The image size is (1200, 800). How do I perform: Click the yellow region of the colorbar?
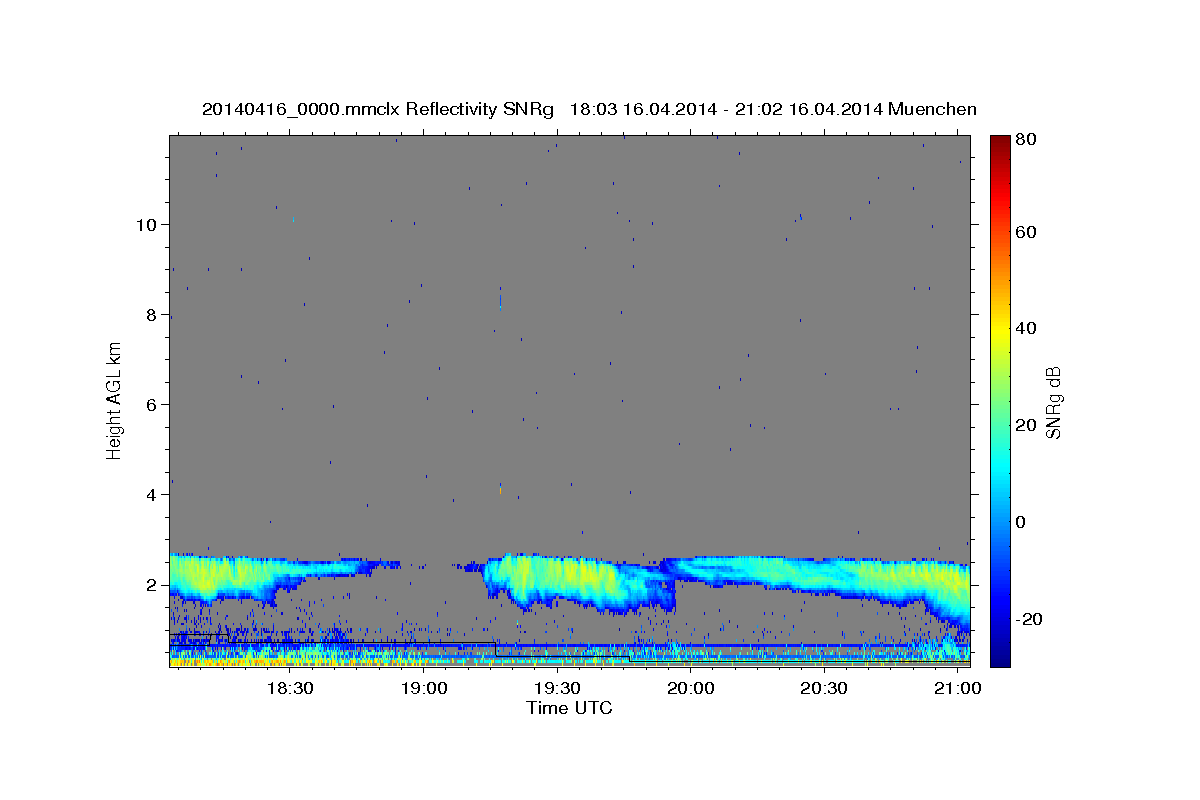(x=1000, y=330)
